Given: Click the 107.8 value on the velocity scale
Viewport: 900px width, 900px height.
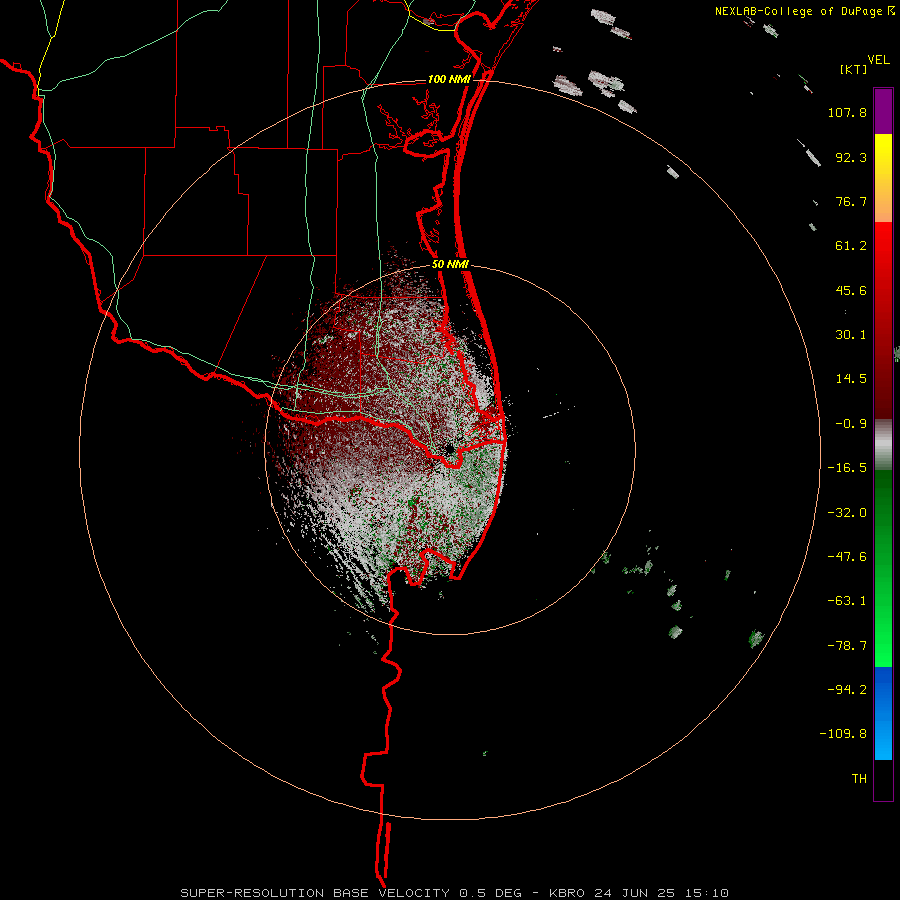Looking at the screenshot, I should (x=847, y=112).
